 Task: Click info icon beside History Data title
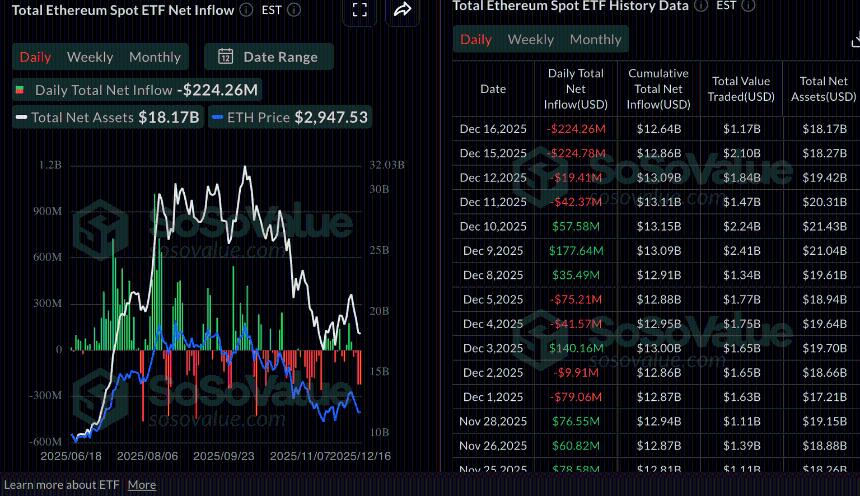tap(700, 5)
